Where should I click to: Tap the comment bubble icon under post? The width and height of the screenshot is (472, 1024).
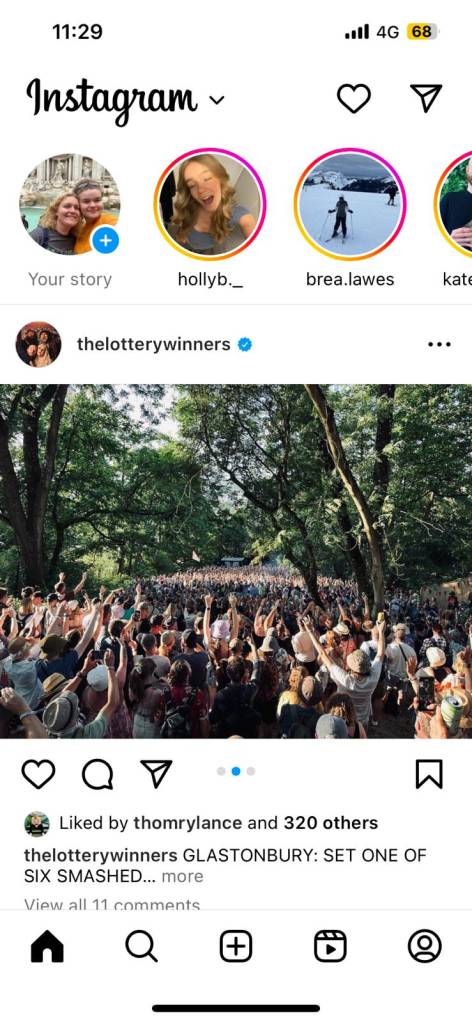97,775
